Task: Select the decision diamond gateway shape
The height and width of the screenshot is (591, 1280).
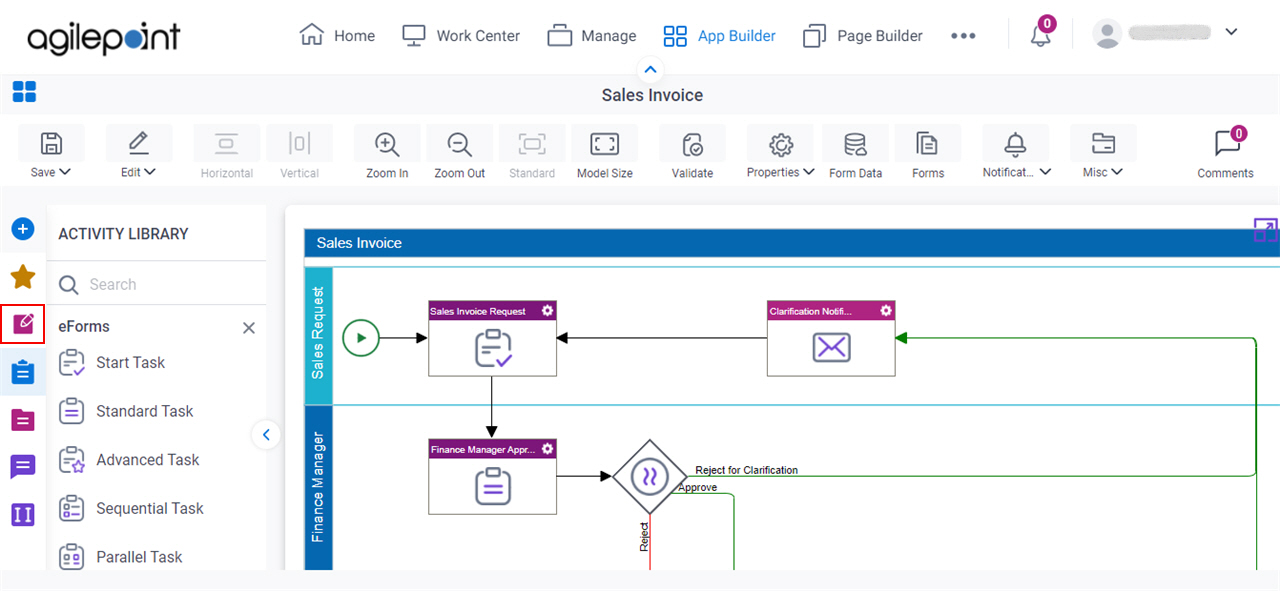Action: 650,477
